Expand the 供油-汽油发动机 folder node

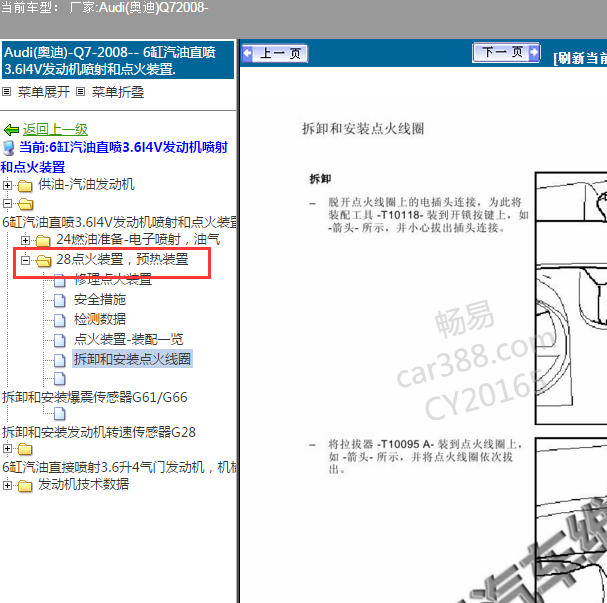[7, 185]
